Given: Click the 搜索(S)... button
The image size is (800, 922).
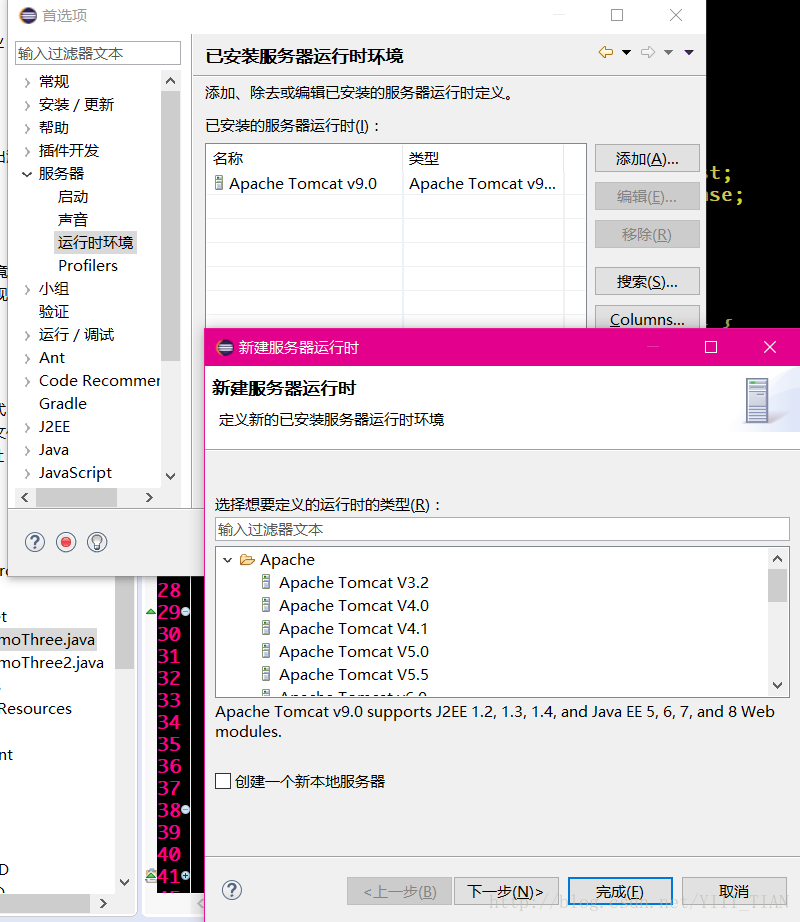Looking at the screenshot, I should (x=647, y=282).
